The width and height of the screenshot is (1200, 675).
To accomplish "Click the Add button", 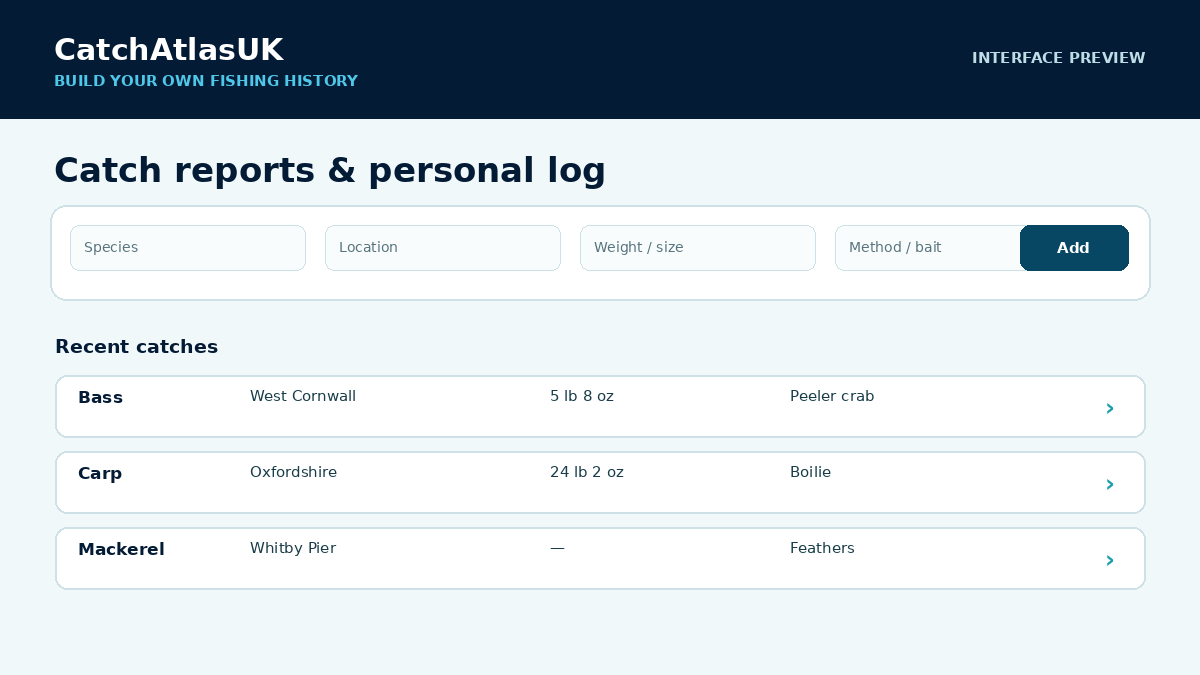I will click(x=1074, y=248).
